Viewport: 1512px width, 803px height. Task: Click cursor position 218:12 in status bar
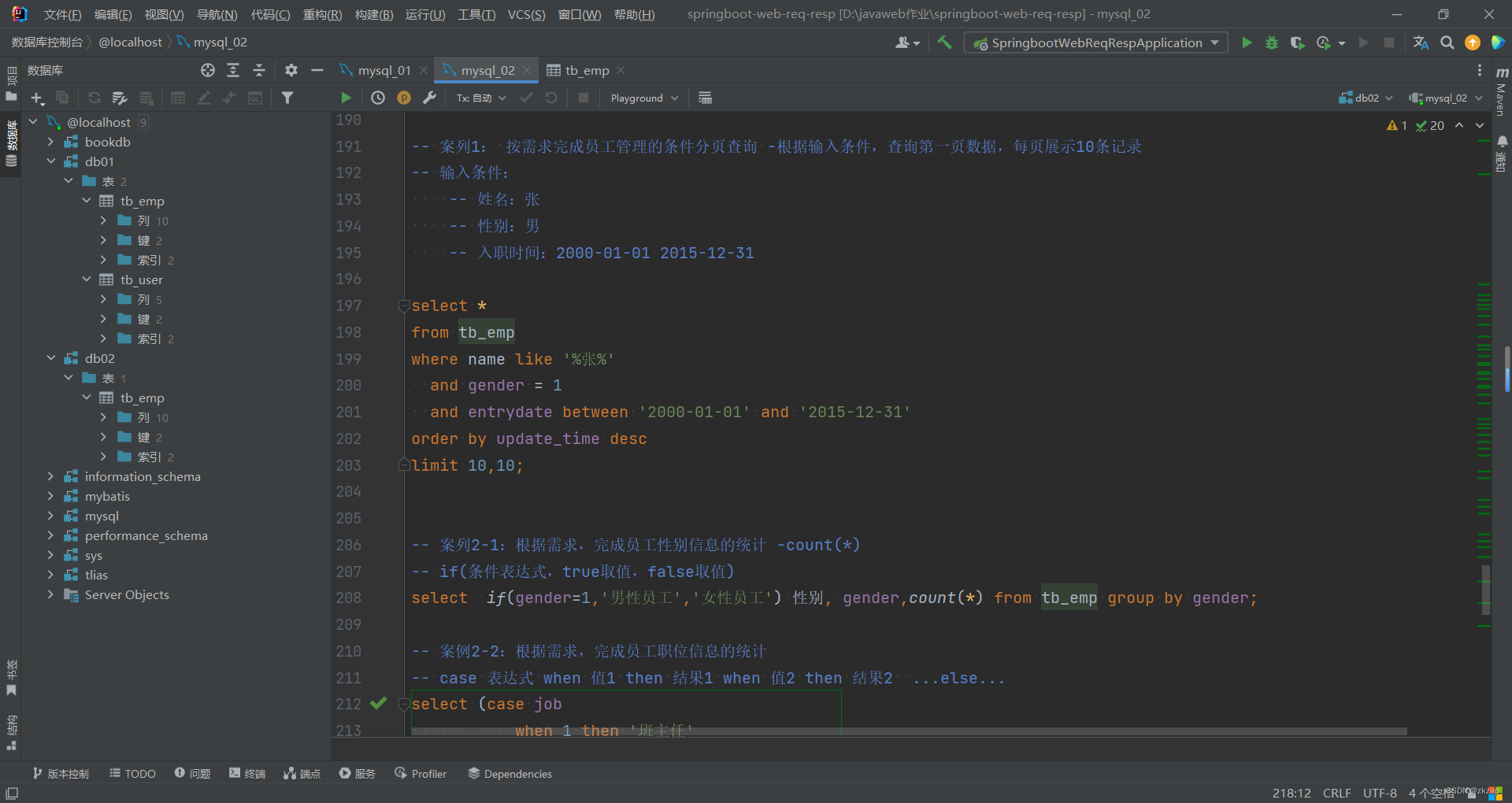tap(1291, 793)
